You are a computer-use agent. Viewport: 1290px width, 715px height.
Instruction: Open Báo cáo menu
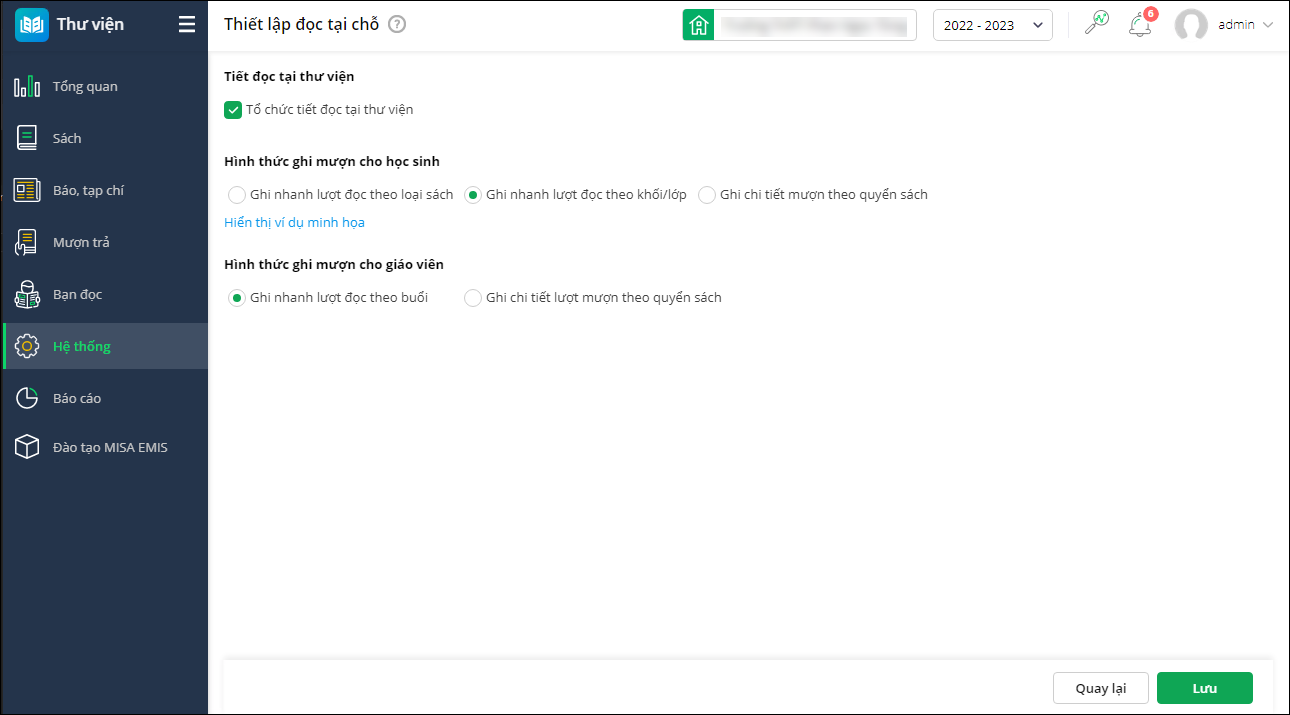click(x=104, y=398)
